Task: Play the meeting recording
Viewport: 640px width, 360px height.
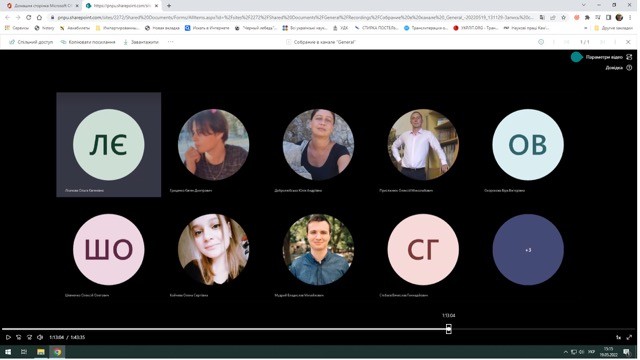Action: 8,338
